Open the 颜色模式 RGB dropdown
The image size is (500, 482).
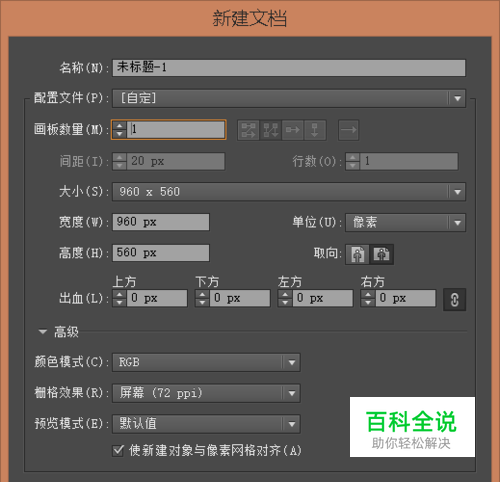point(206,362)
